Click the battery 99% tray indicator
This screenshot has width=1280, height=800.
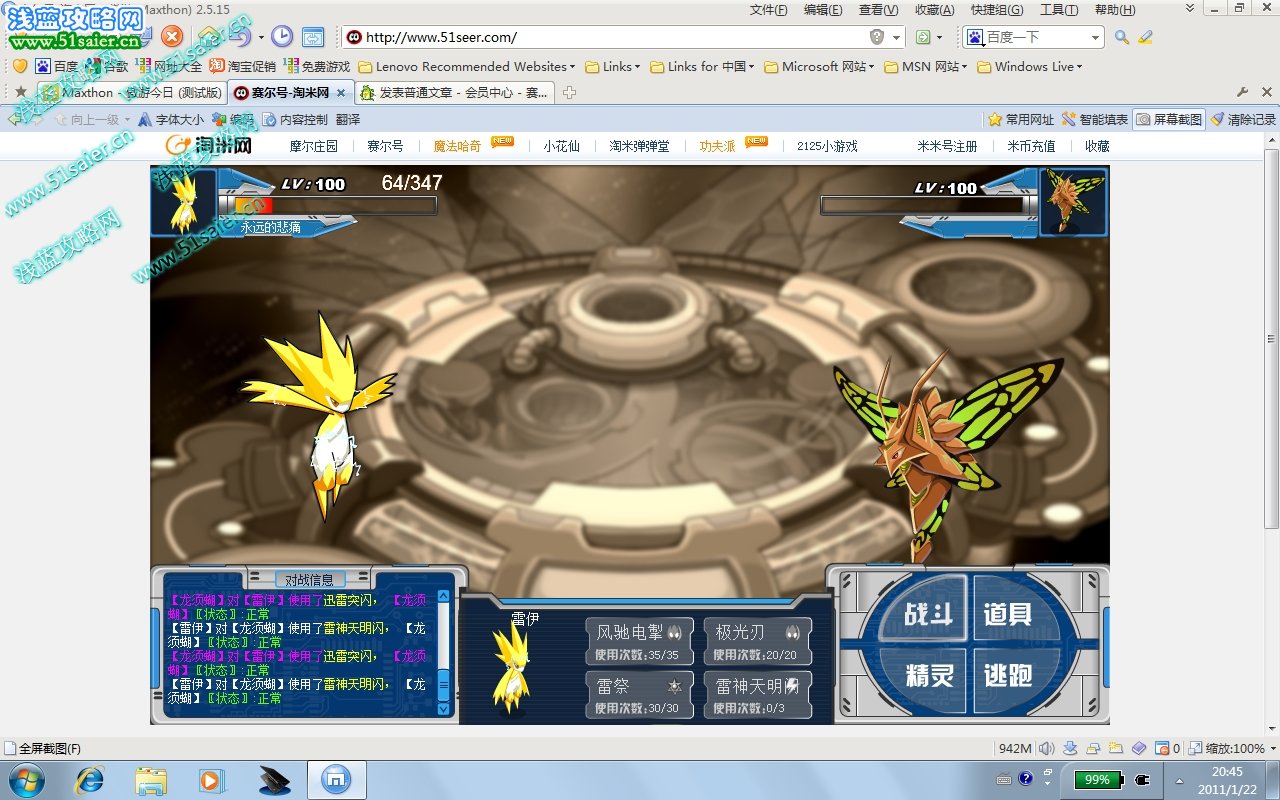(1098, 779)
